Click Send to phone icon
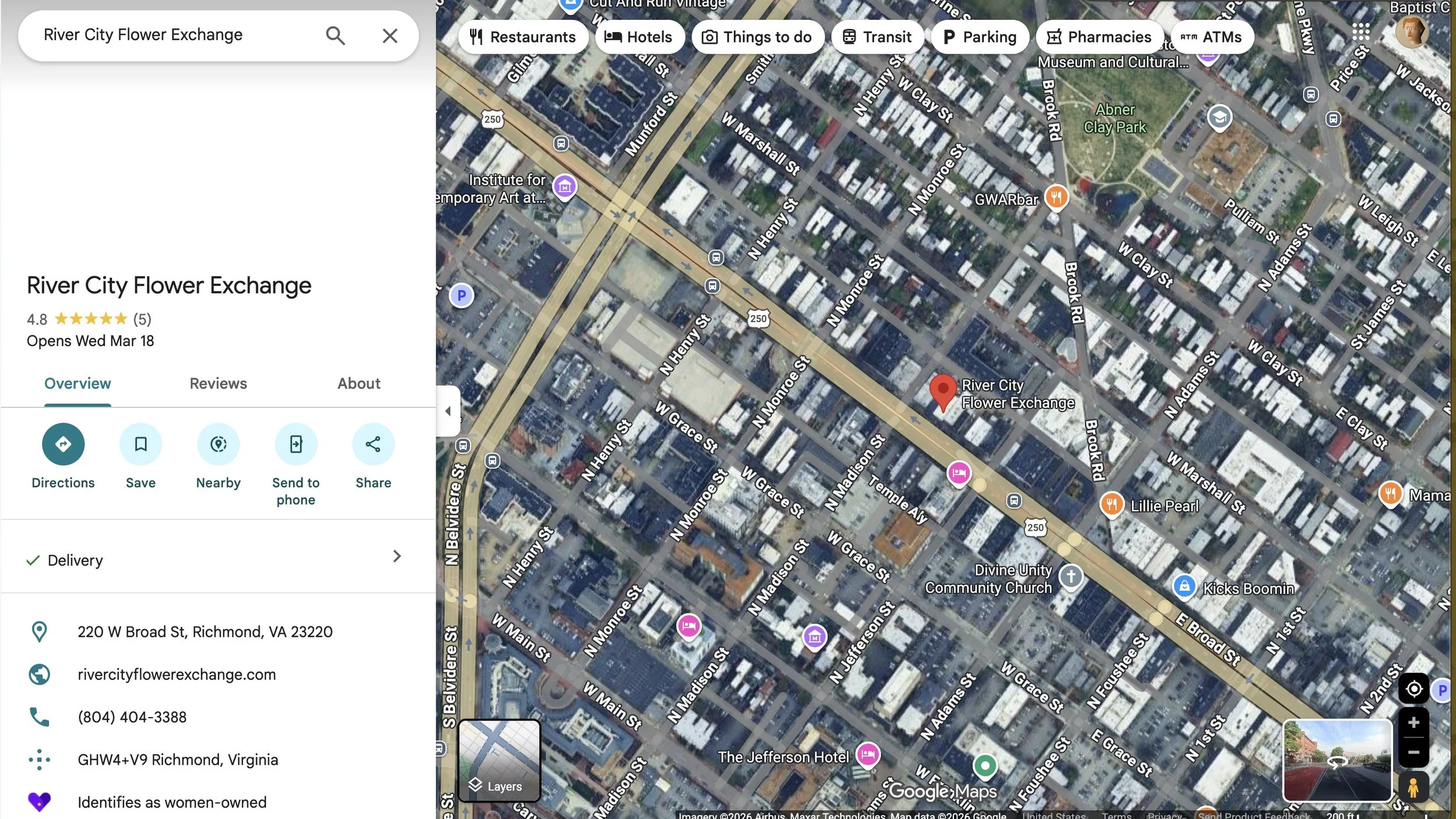 [296, 444]
